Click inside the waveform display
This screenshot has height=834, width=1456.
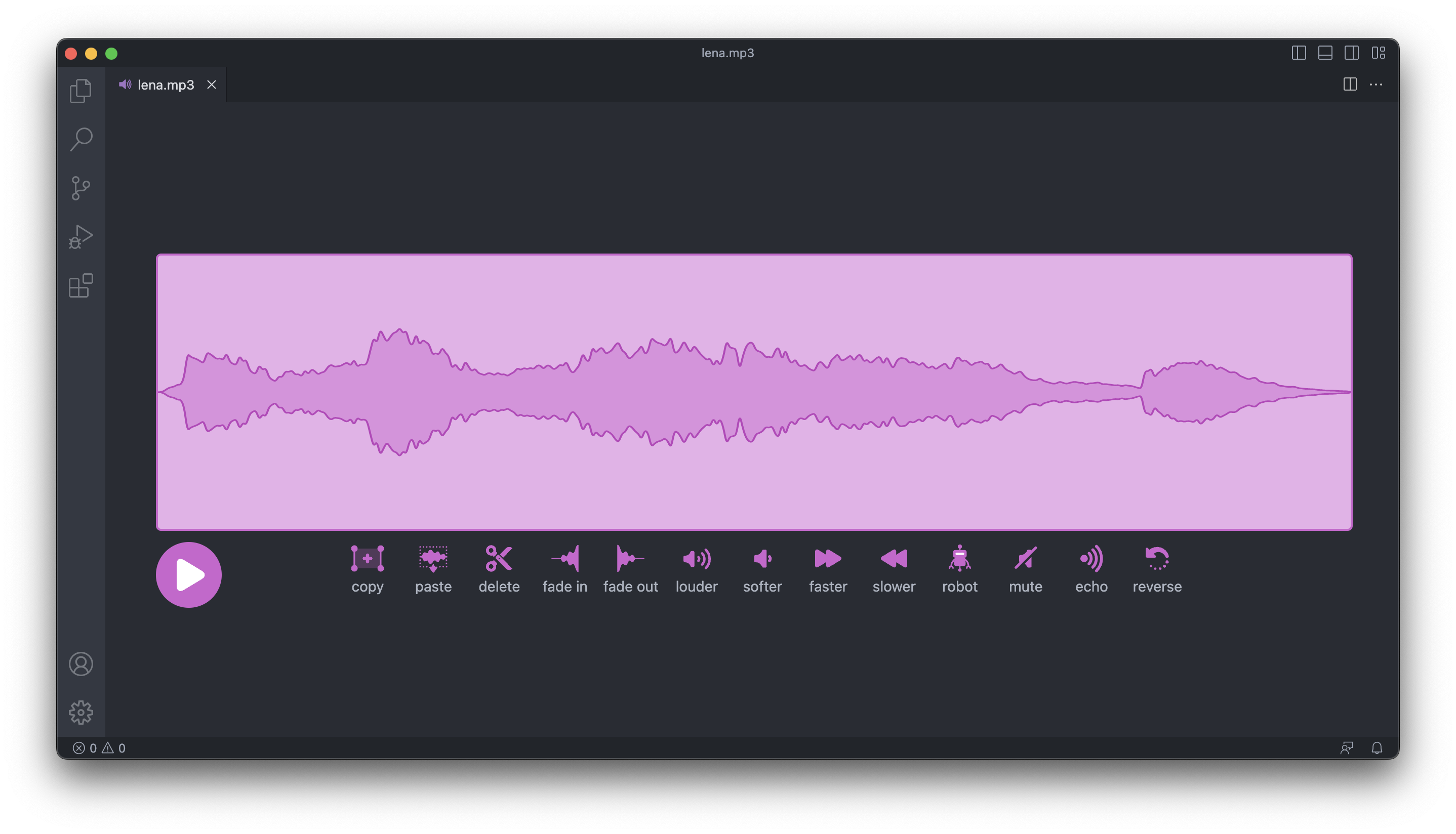754,392
